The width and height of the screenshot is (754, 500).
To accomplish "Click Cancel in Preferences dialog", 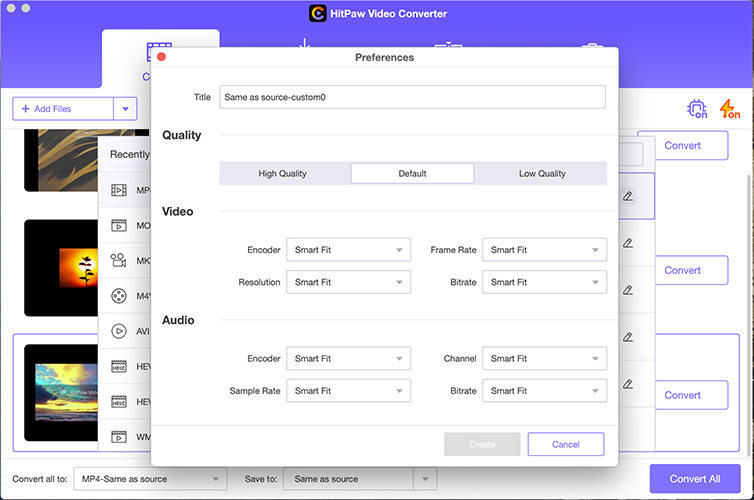I will (566, 444).
